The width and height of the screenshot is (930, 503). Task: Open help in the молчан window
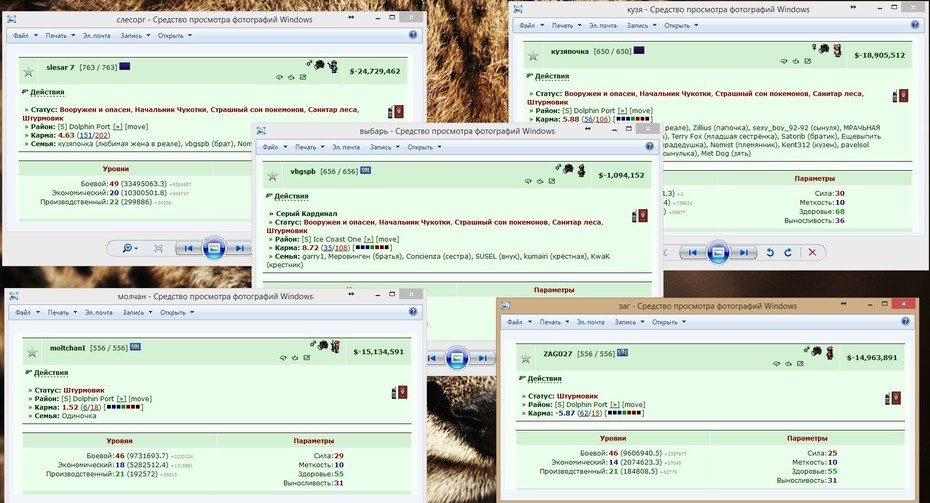tap(413, 311)
